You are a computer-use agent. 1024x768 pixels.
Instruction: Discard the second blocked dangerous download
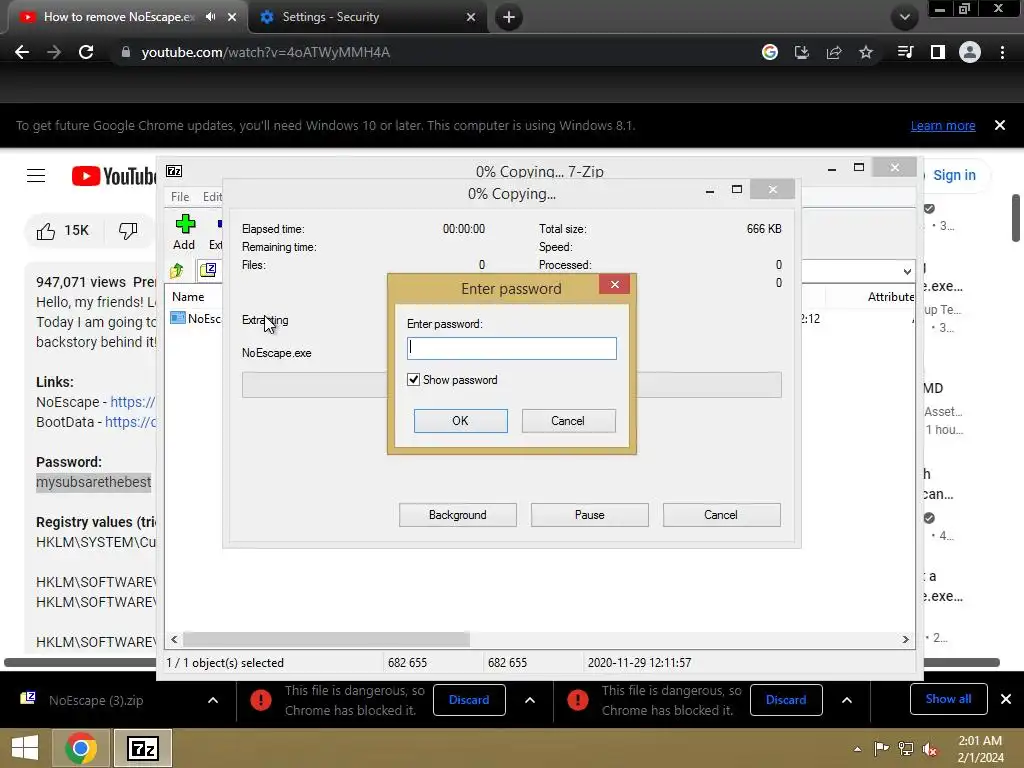(786, 700)
